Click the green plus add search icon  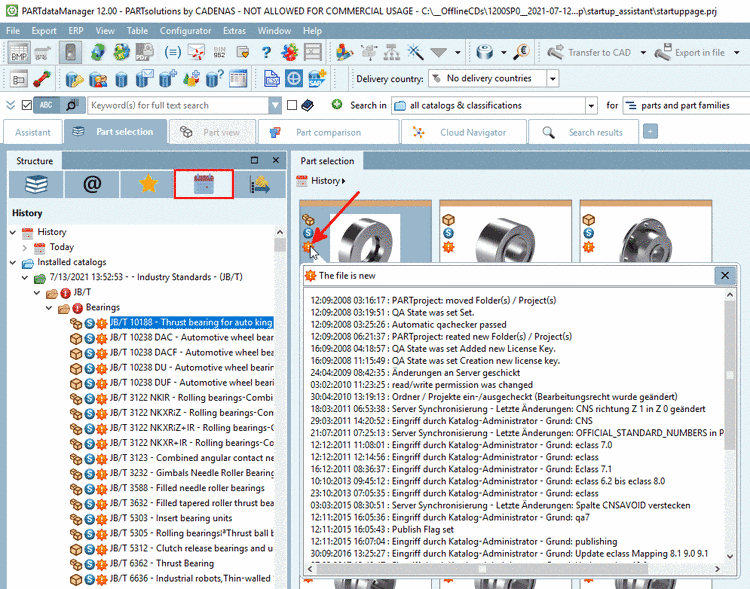click(x=337, y=104)
